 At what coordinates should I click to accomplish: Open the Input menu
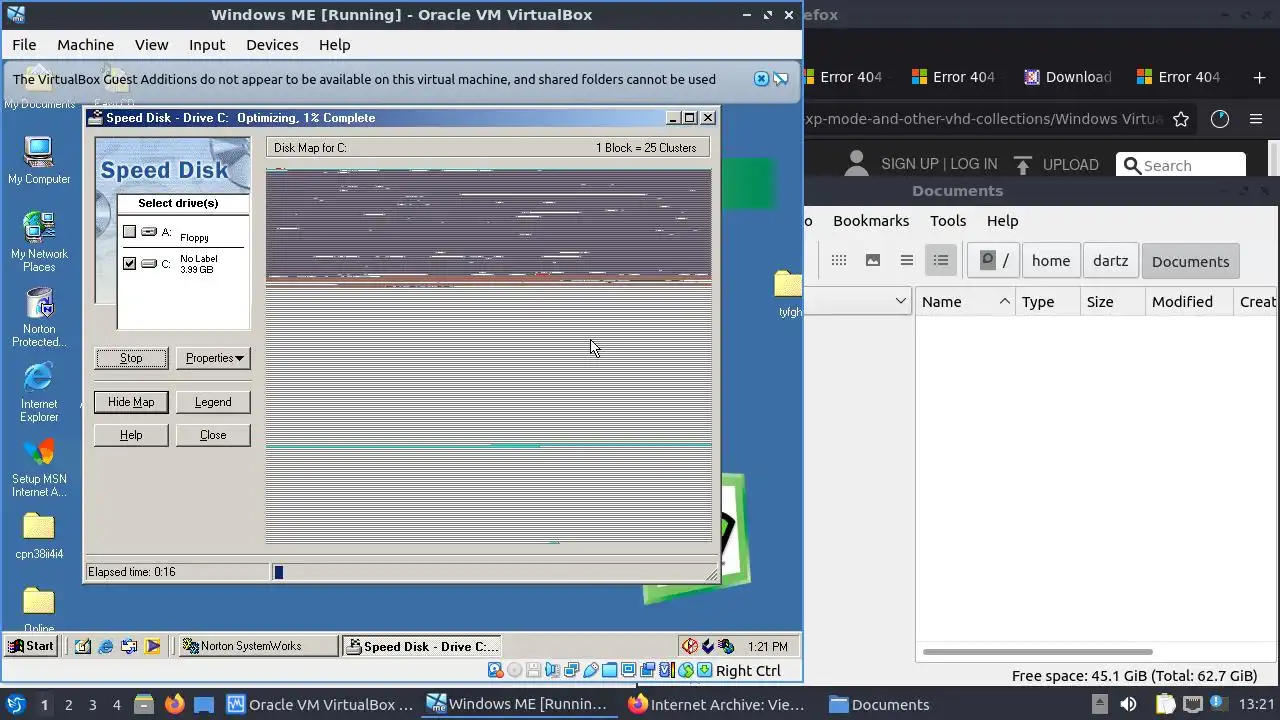coord(207,45)
